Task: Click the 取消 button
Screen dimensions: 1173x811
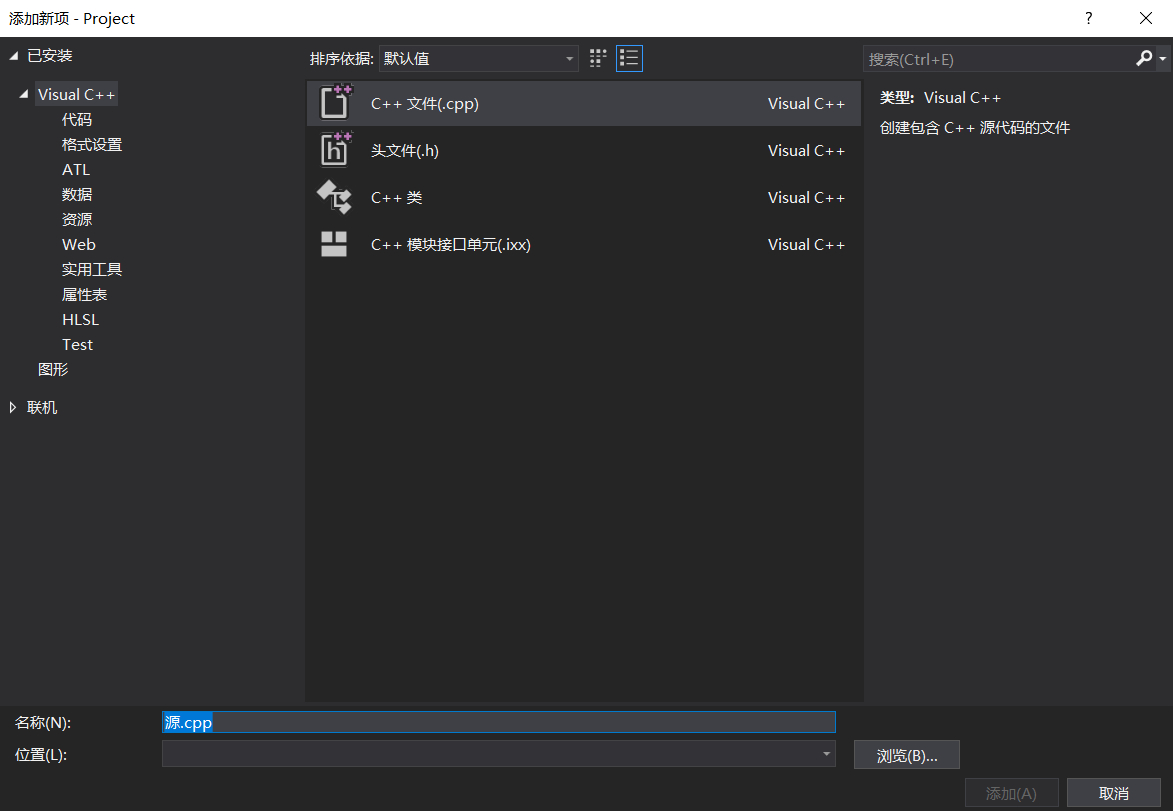Action: [x=1113, y=793]
